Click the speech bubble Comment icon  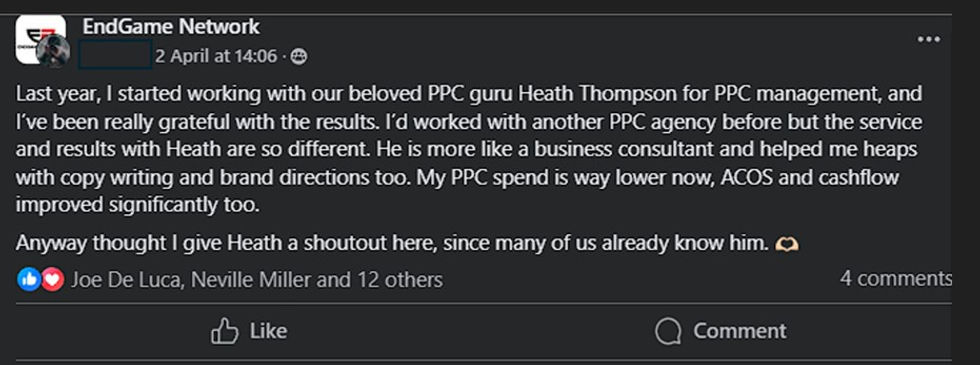[x=668, y=331]
